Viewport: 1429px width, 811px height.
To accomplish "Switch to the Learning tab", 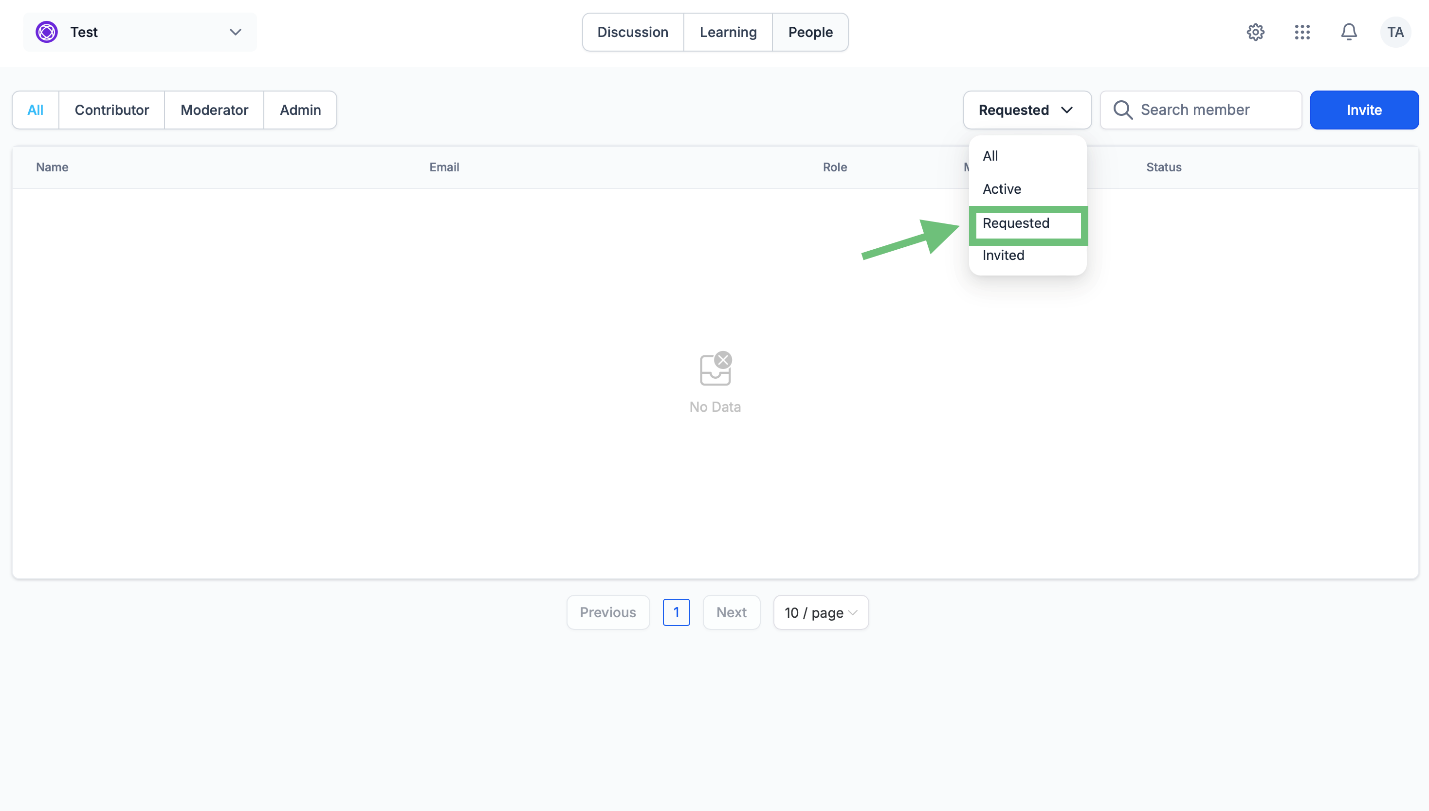I will pos(728,32).
